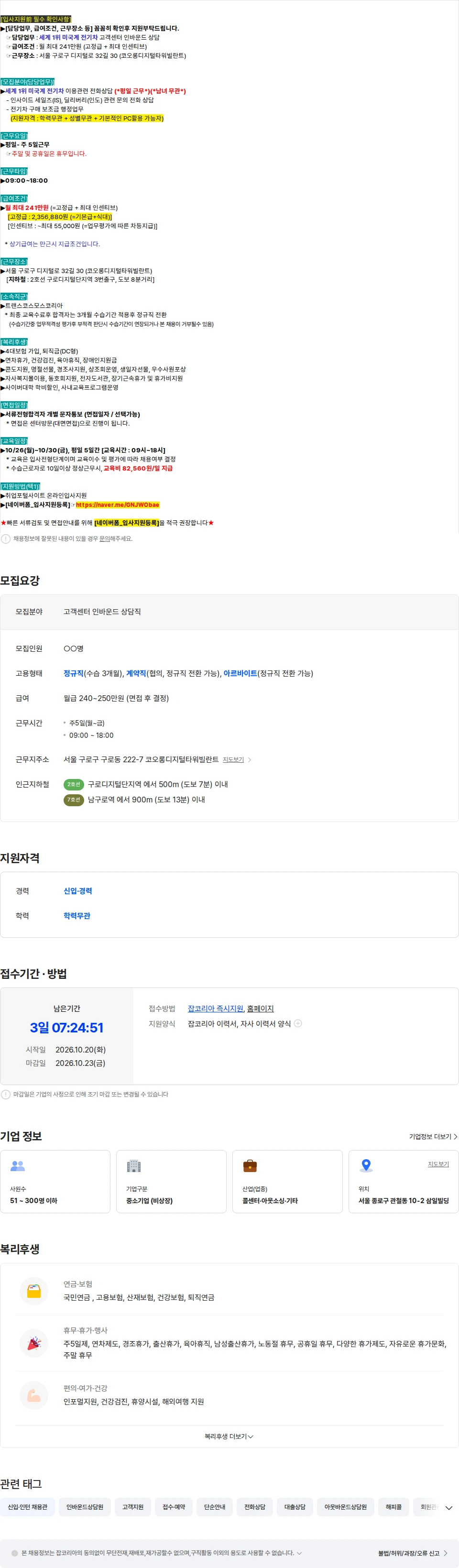Select the 고객지원 tag
Viewport: 459px width, 1568px height.
click(x=133, y=1507)
